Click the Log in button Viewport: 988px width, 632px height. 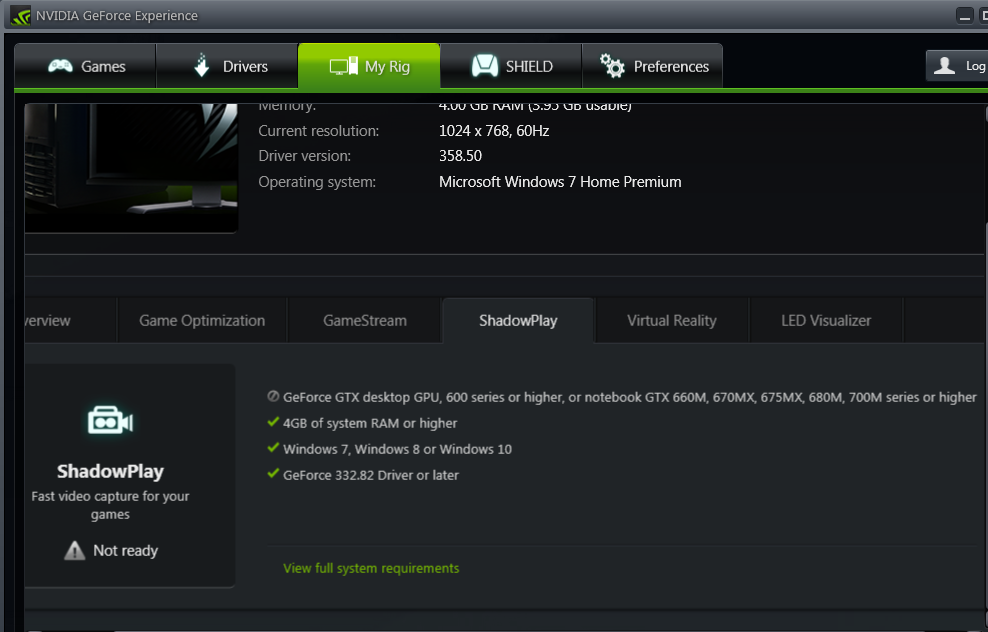click(957, 66)
